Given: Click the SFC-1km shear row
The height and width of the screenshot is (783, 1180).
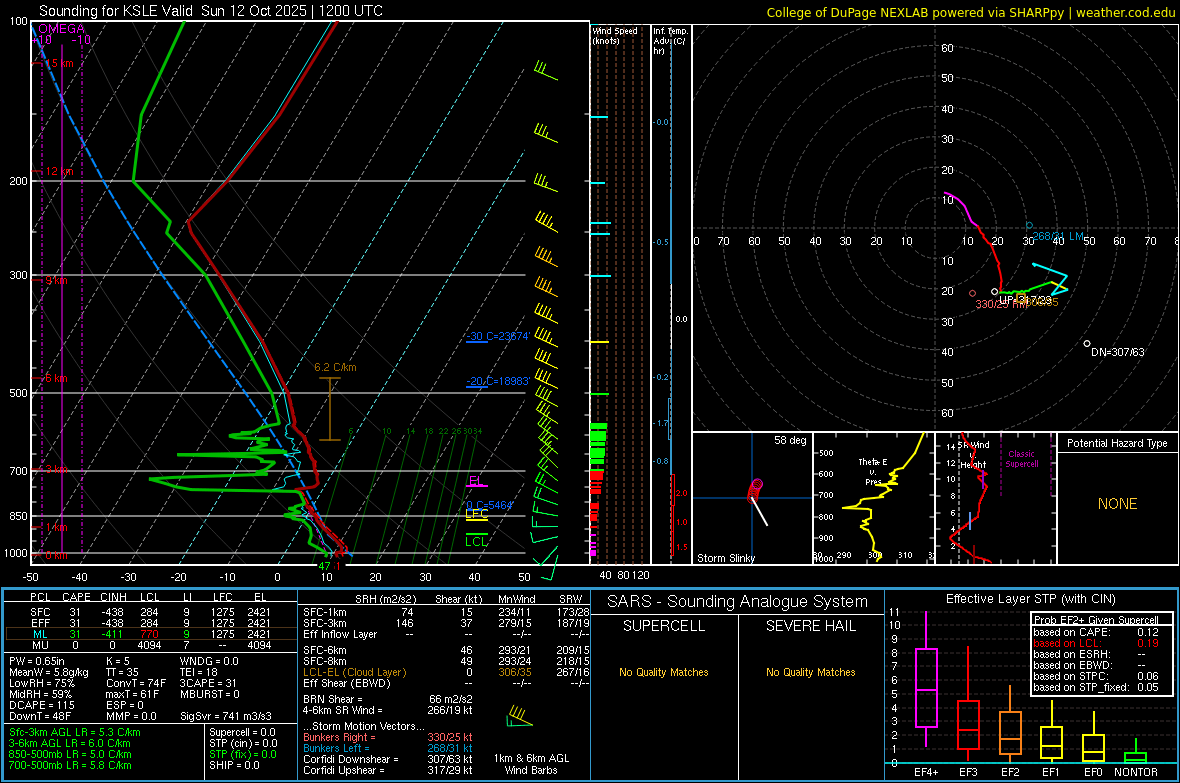Looking at the screenshot, I should pos(446,612).
